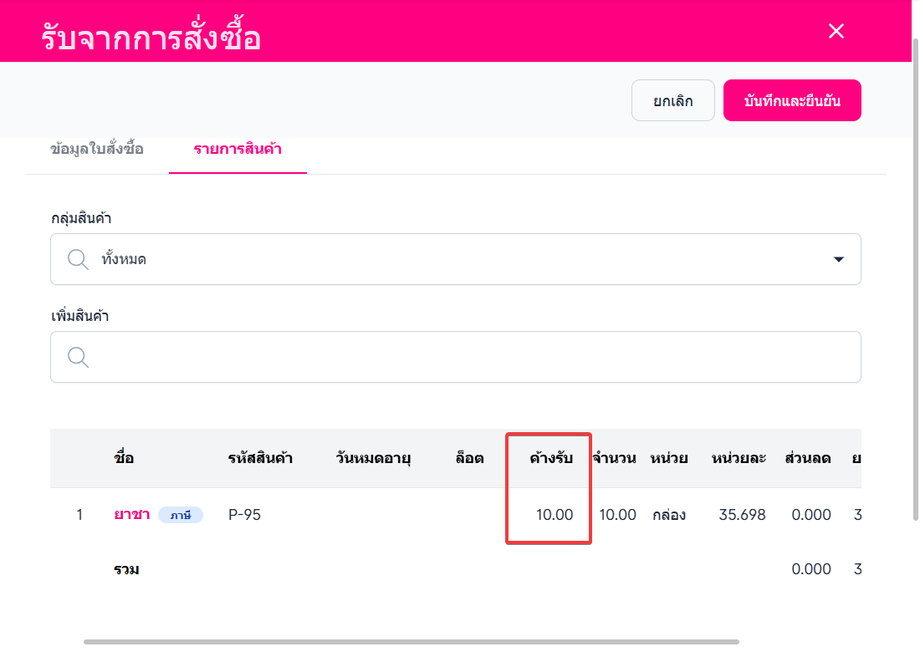Click the vertical scrollbar on the right edge
Screen dimensions: 920x662
point(916,279)
